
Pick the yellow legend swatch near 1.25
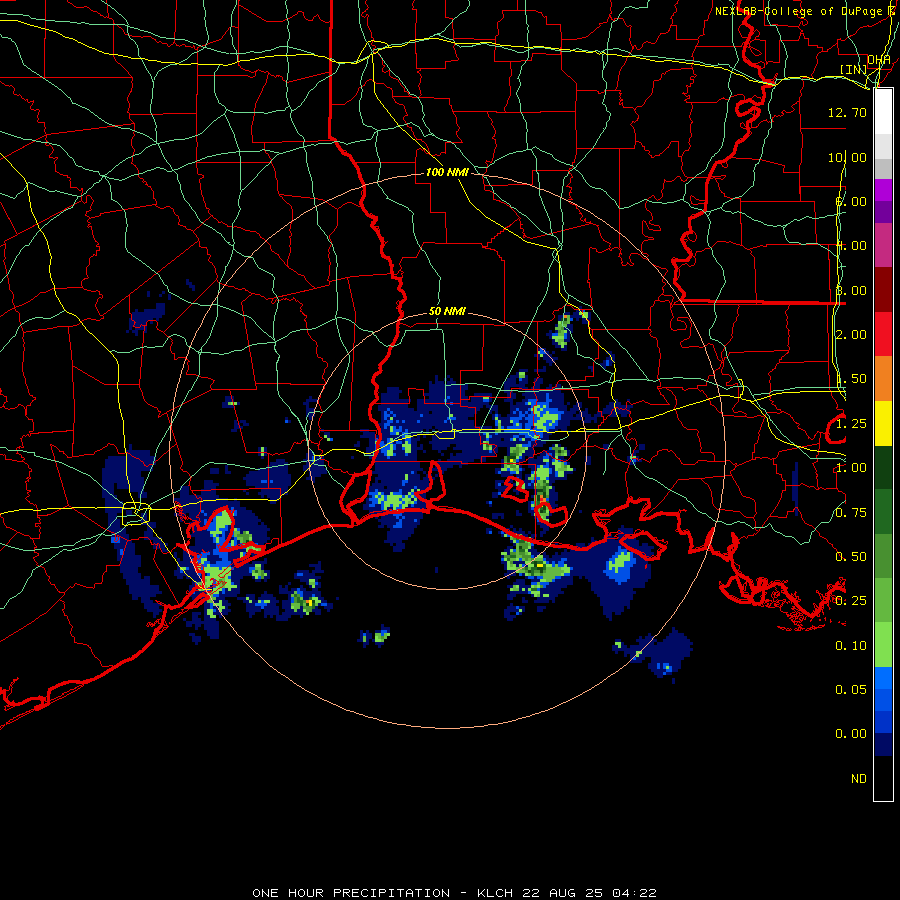tap(883, 423)
